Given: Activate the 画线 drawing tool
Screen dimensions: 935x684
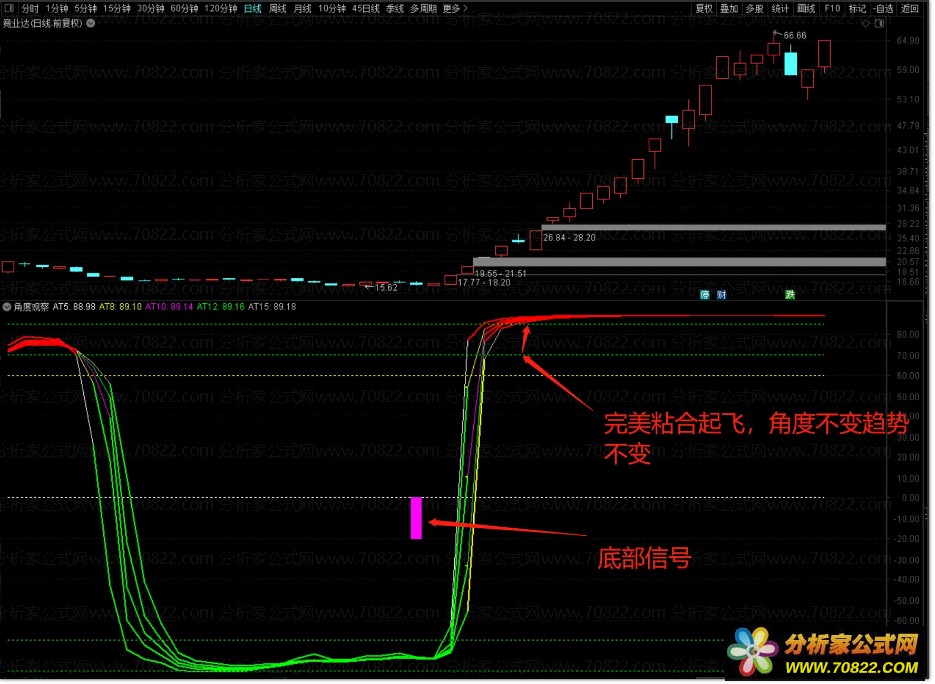Looking at the screenshot, I should [x=806, y=8].
